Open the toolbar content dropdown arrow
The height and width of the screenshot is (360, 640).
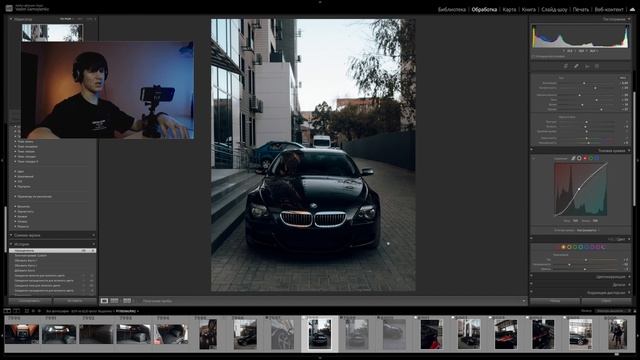(x=524, y=301)
